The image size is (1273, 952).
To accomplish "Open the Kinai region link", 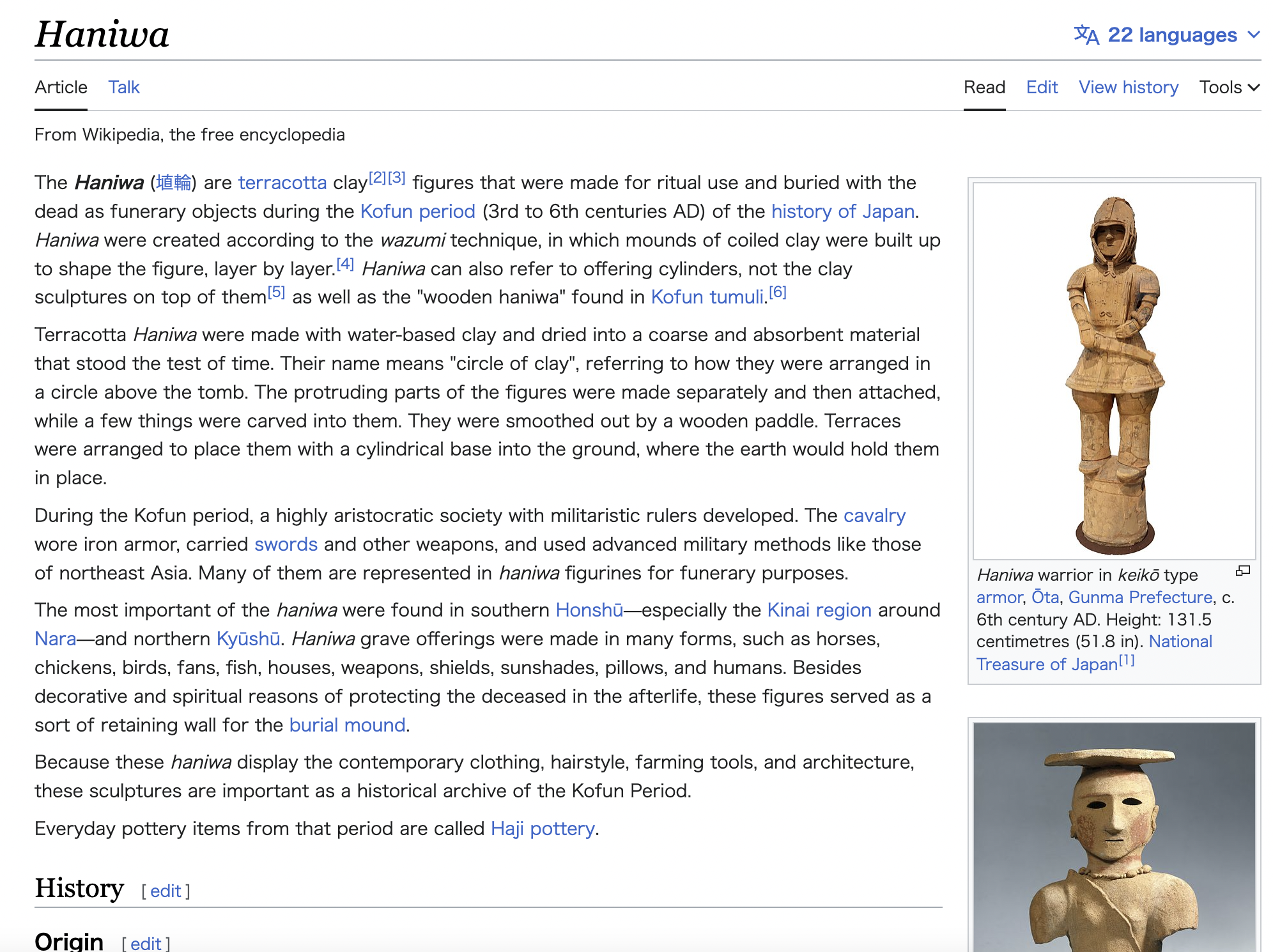I will point(819,610).
